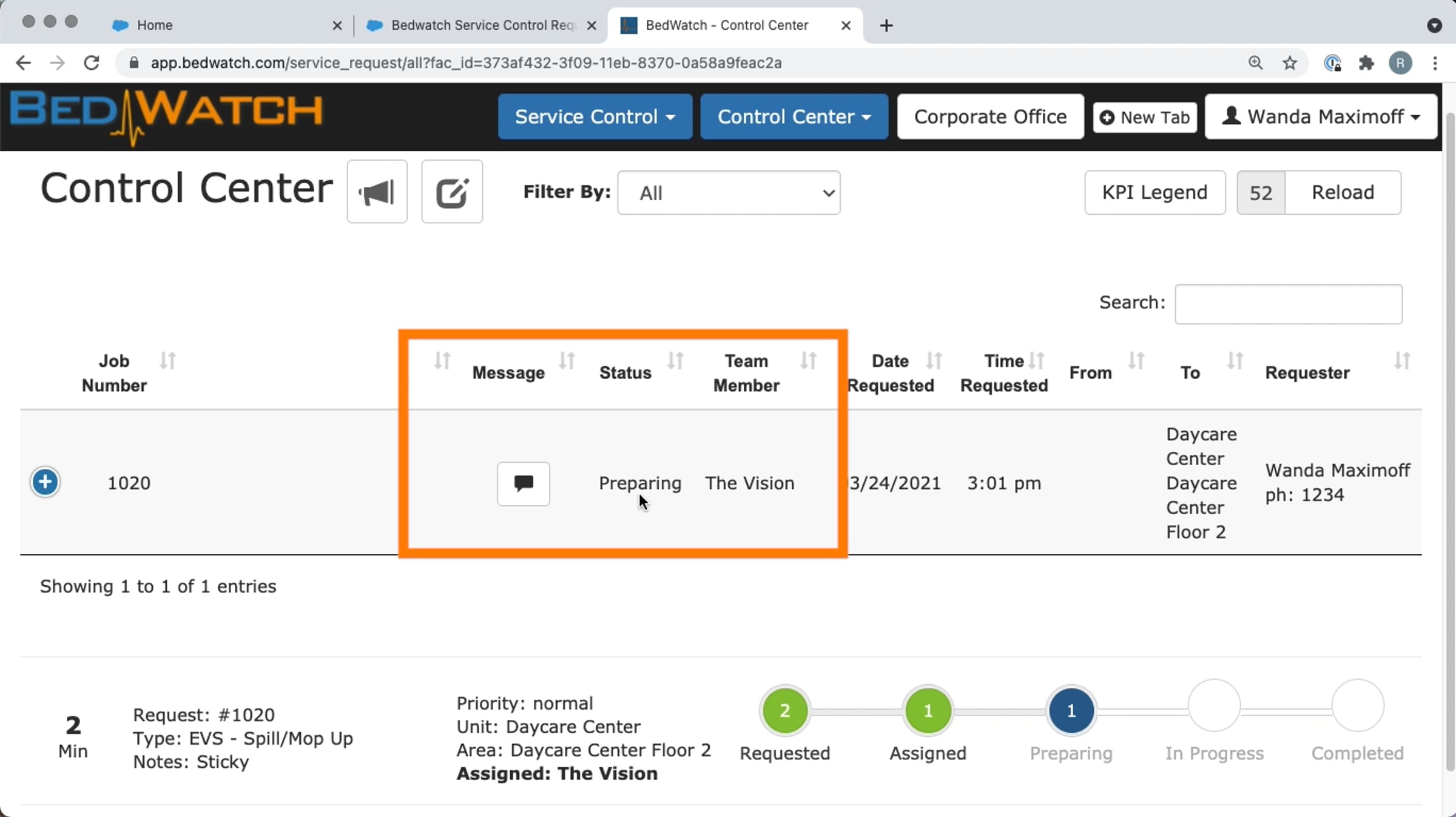Sort the unnamed column left of Message
Image resolution: width=1456 pixels, height=817 pixels.
442,360
